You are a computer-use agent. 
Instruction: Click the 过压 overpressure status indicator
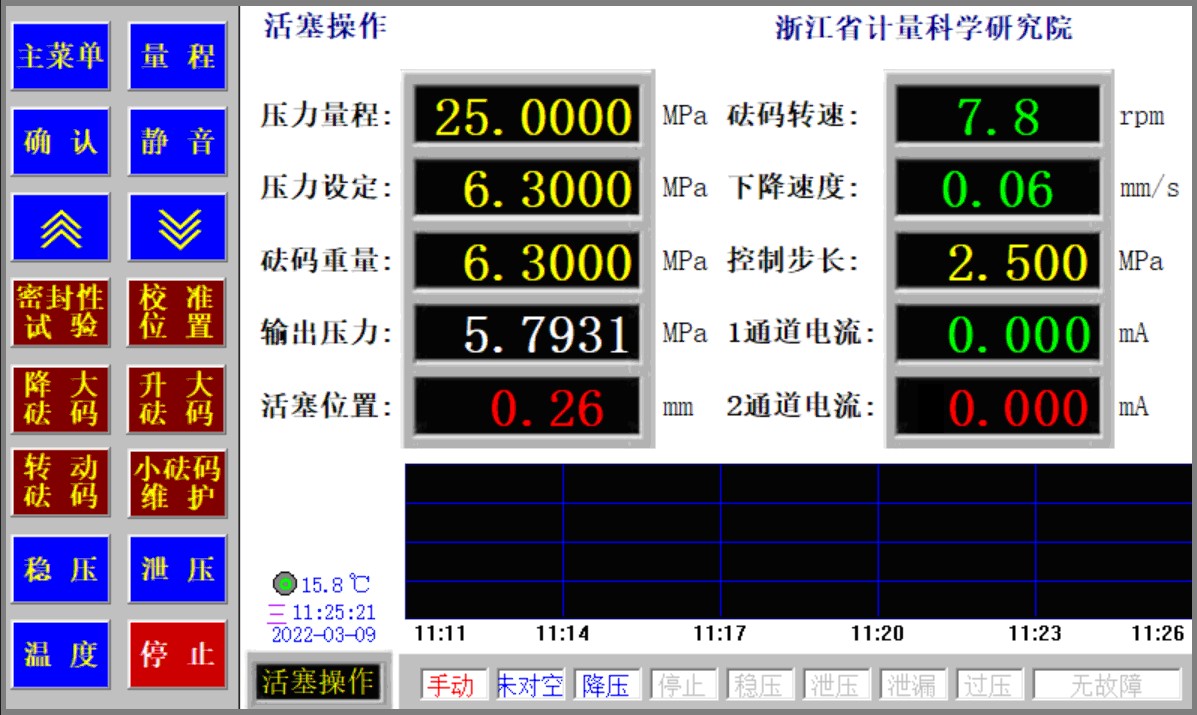coord(989,685)
